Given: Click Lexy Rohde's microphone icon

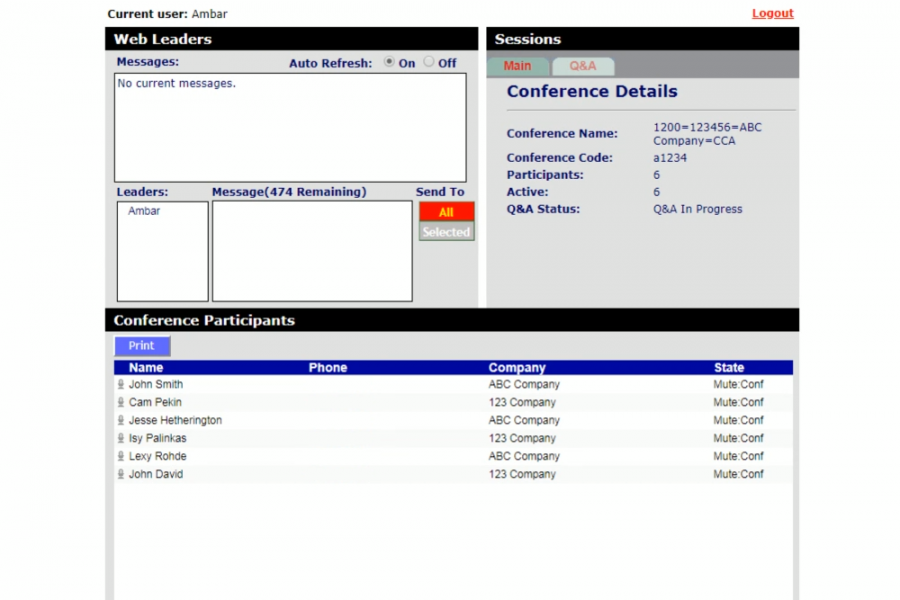Looking at the screenshot, I should click(121, 457).
